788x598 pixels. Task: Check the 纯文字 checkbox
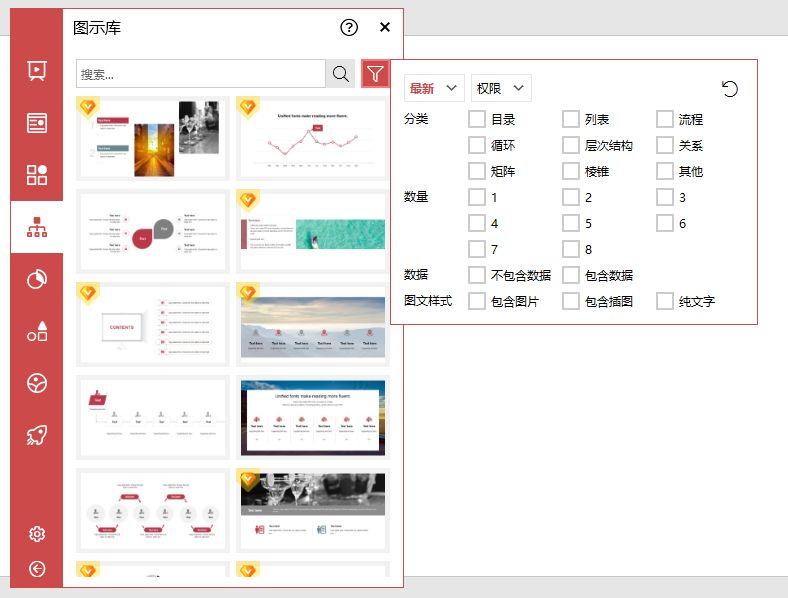pos(664,302)
